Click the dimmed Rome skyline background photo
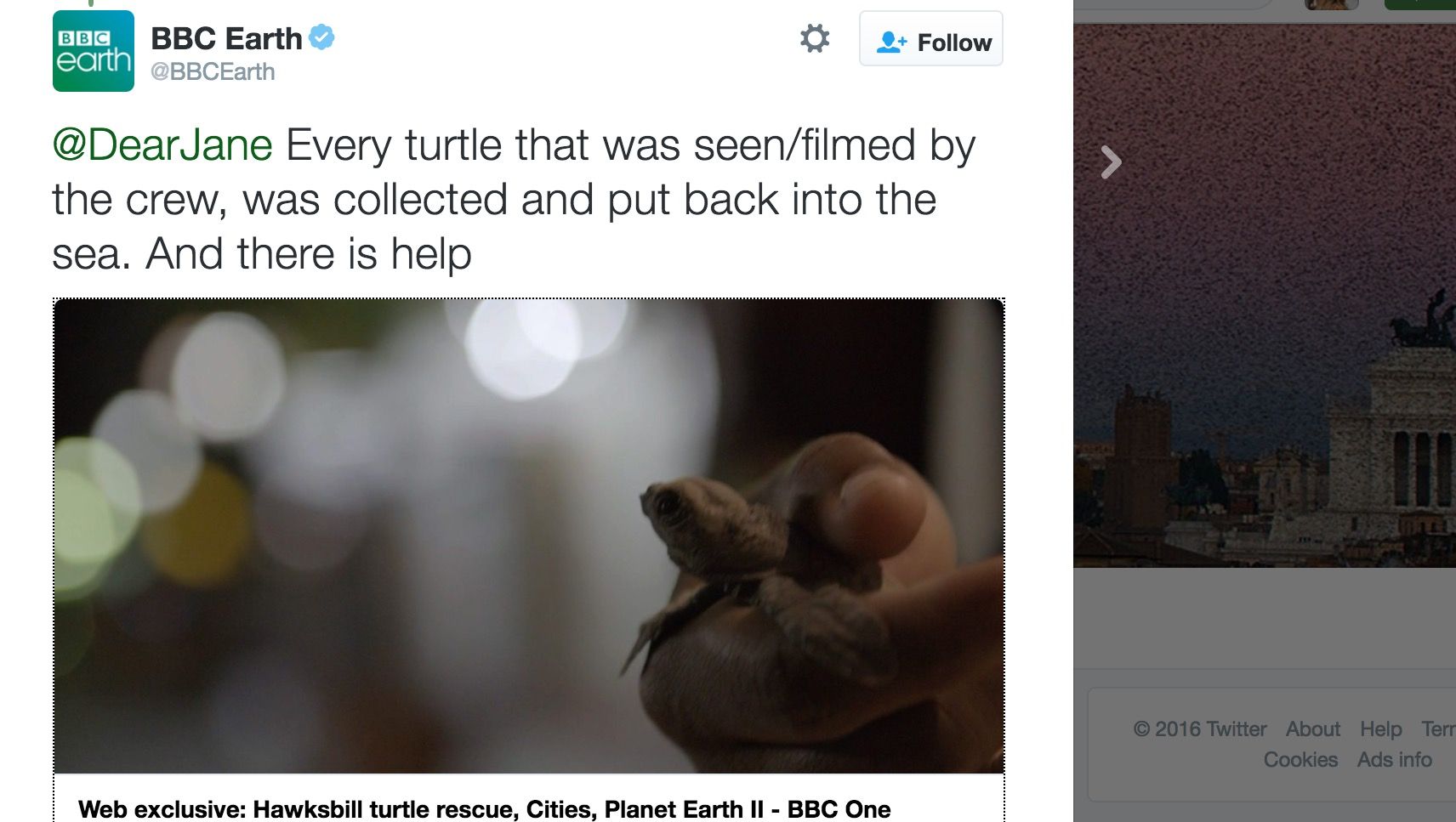Screen dimensions: 1456x822 (1264, 340)
